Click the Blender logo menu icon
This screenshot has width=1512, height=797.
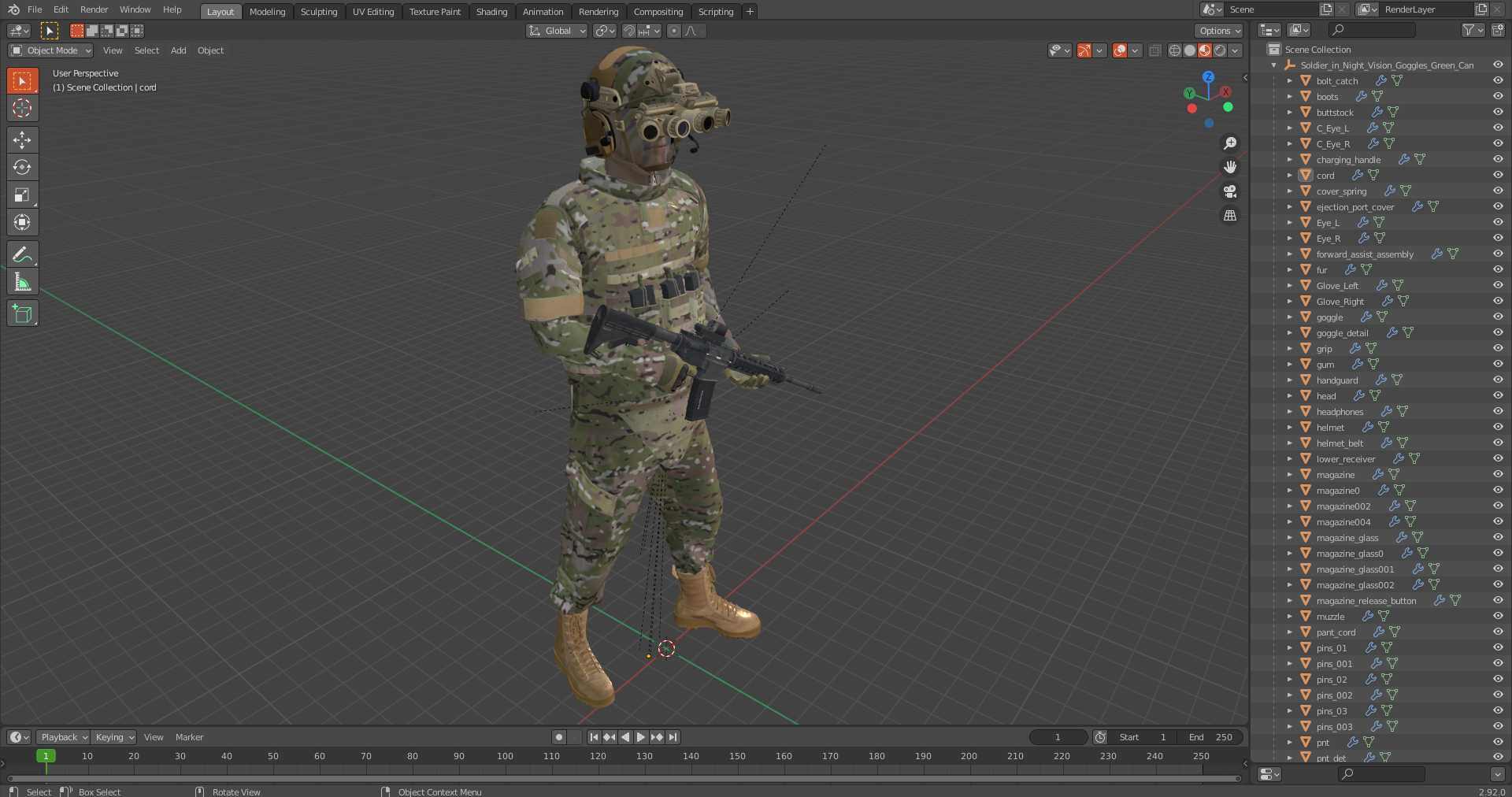pos(13,9)
